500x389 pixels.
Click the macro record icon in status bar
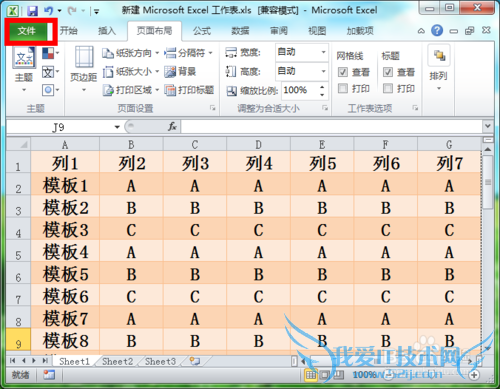pyautogui.click(x=49, y=375)
